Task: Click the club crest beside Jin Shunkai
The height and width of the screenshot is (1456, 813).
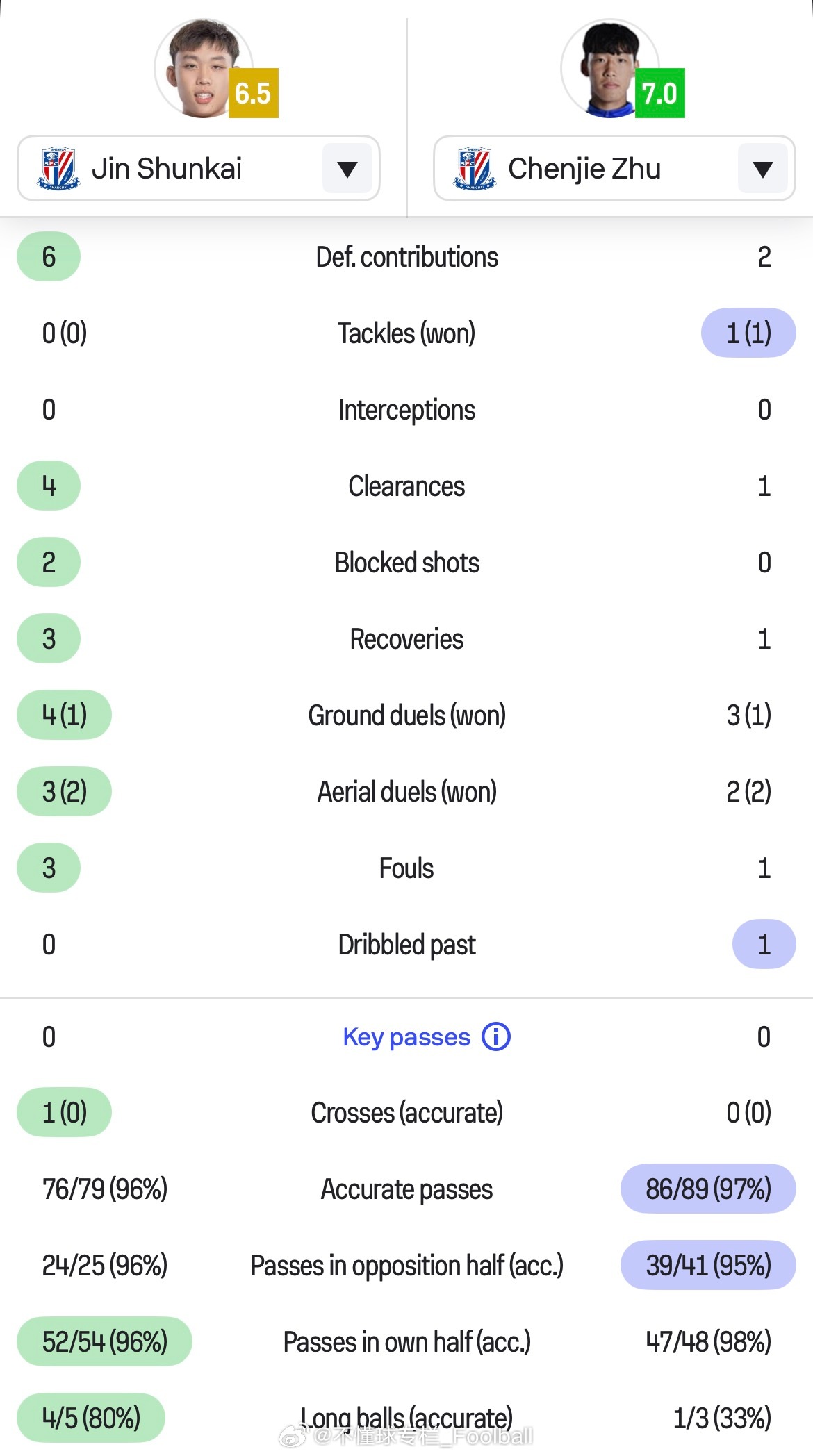Action: [x=58, y=168]
